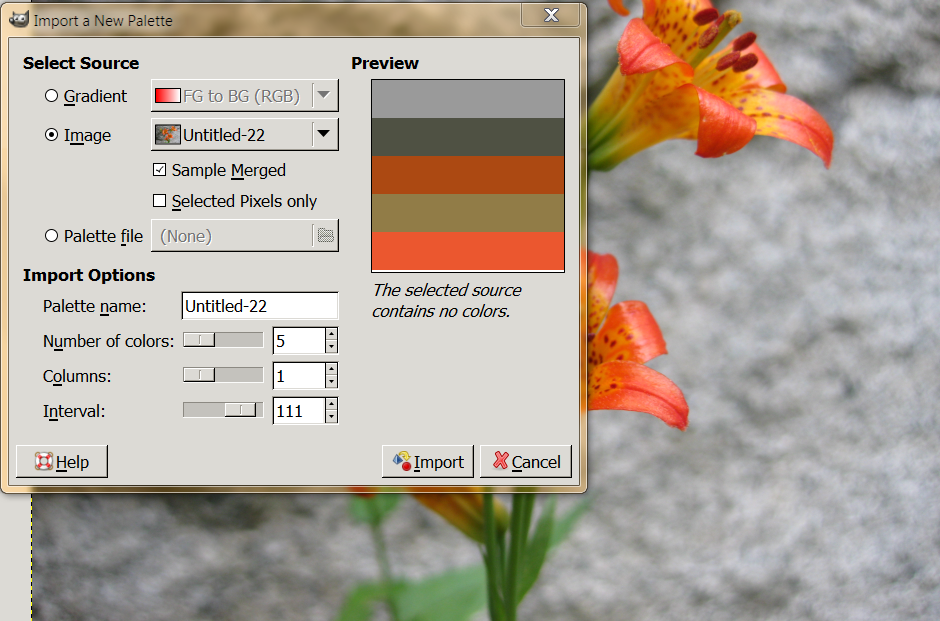
Task: Click the Columns slider
Action: 223,375
